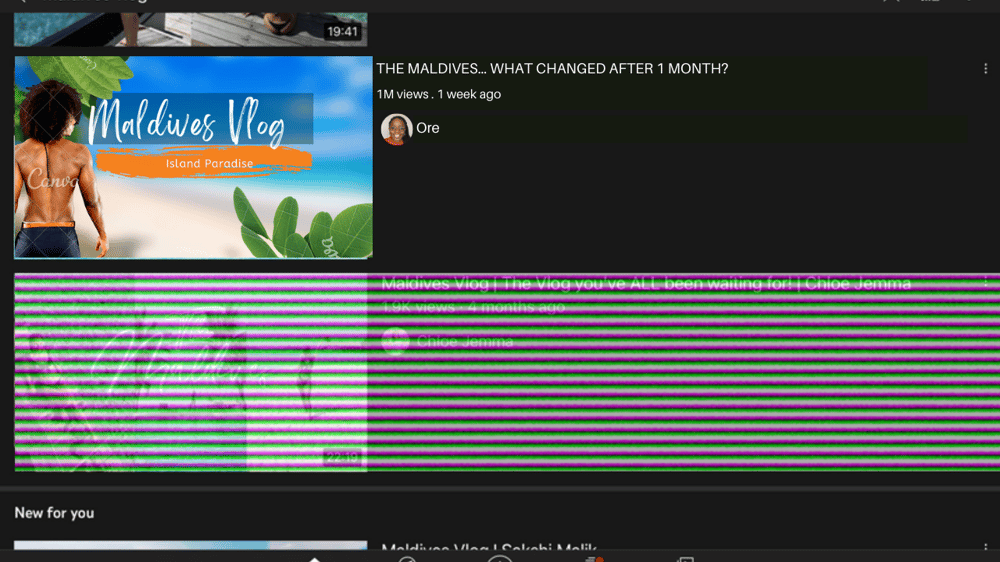Open Chloe Jemma's channel avatar
The image size is (1000, 562).
point(395,341)
